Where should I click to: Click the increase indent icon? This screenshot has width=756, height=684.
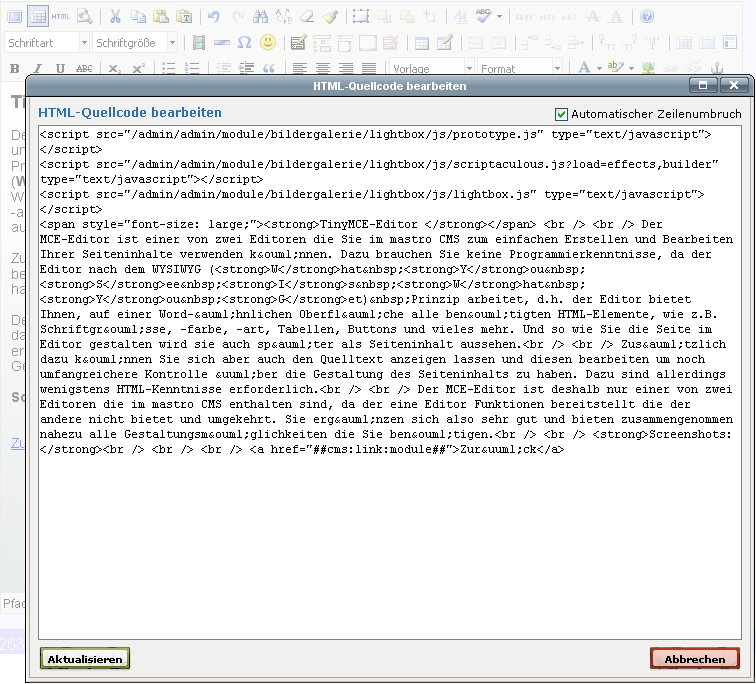click(246, 68)
